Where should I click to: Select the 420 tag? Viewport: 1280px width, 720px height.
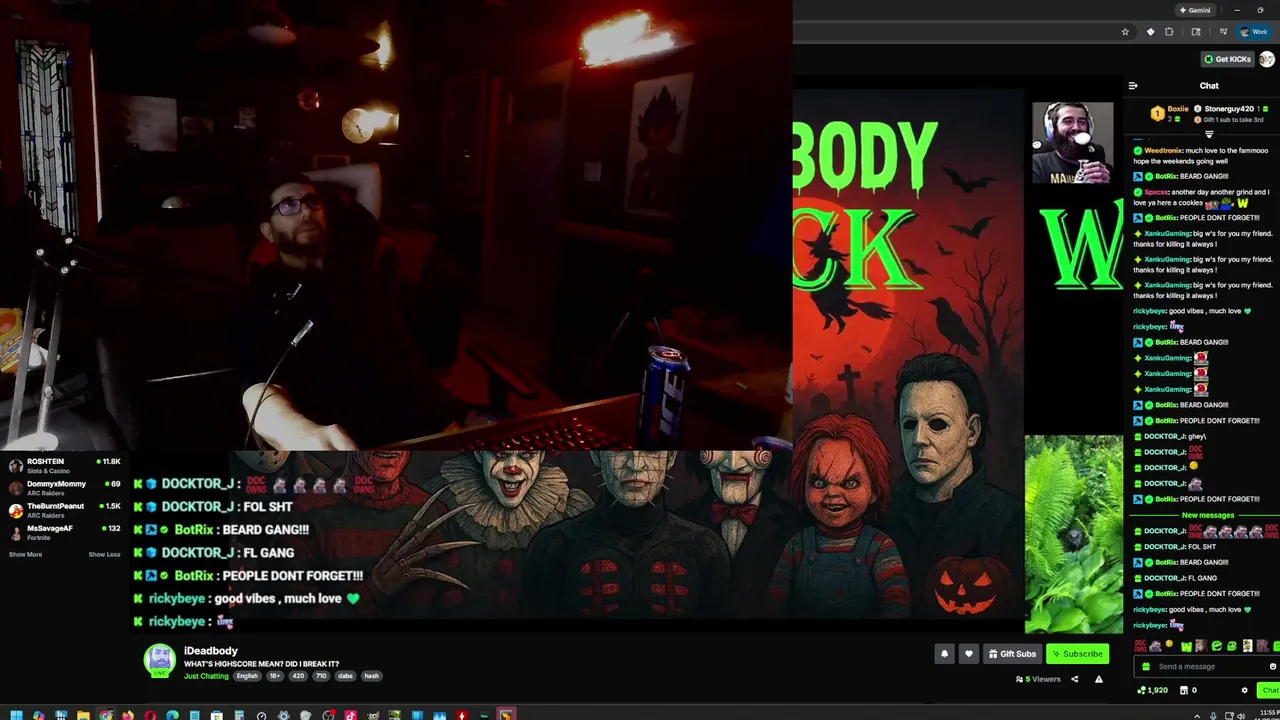coord(298,676)
